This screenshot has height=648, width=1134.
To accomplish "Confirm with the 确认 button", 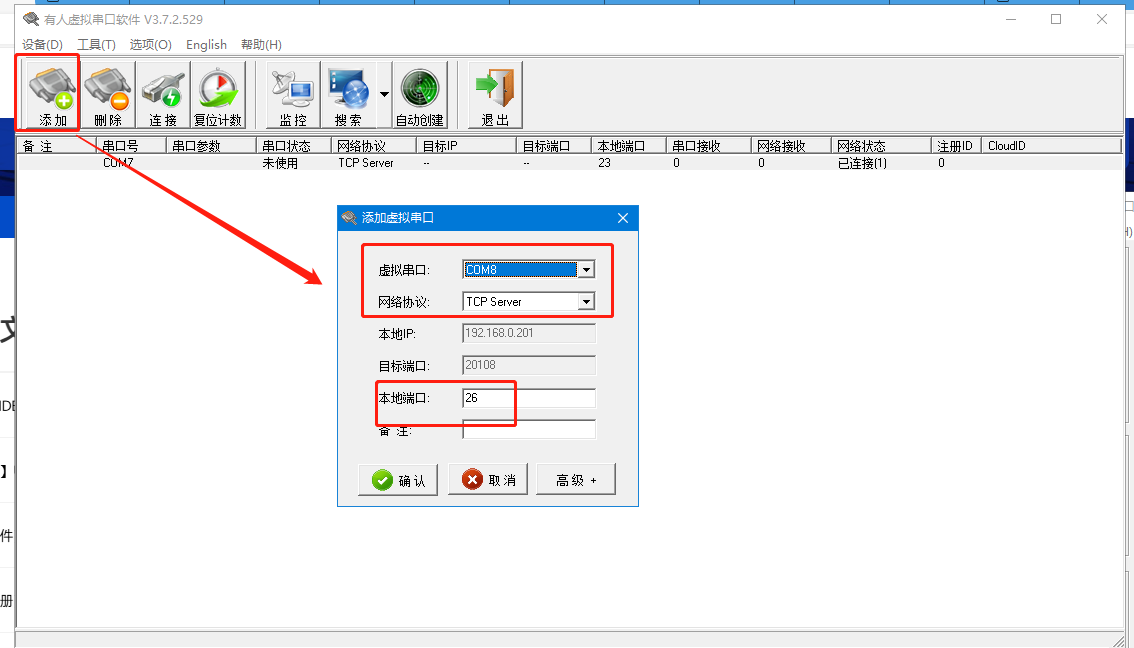I will pyautogui.click(x=398, y=479).
